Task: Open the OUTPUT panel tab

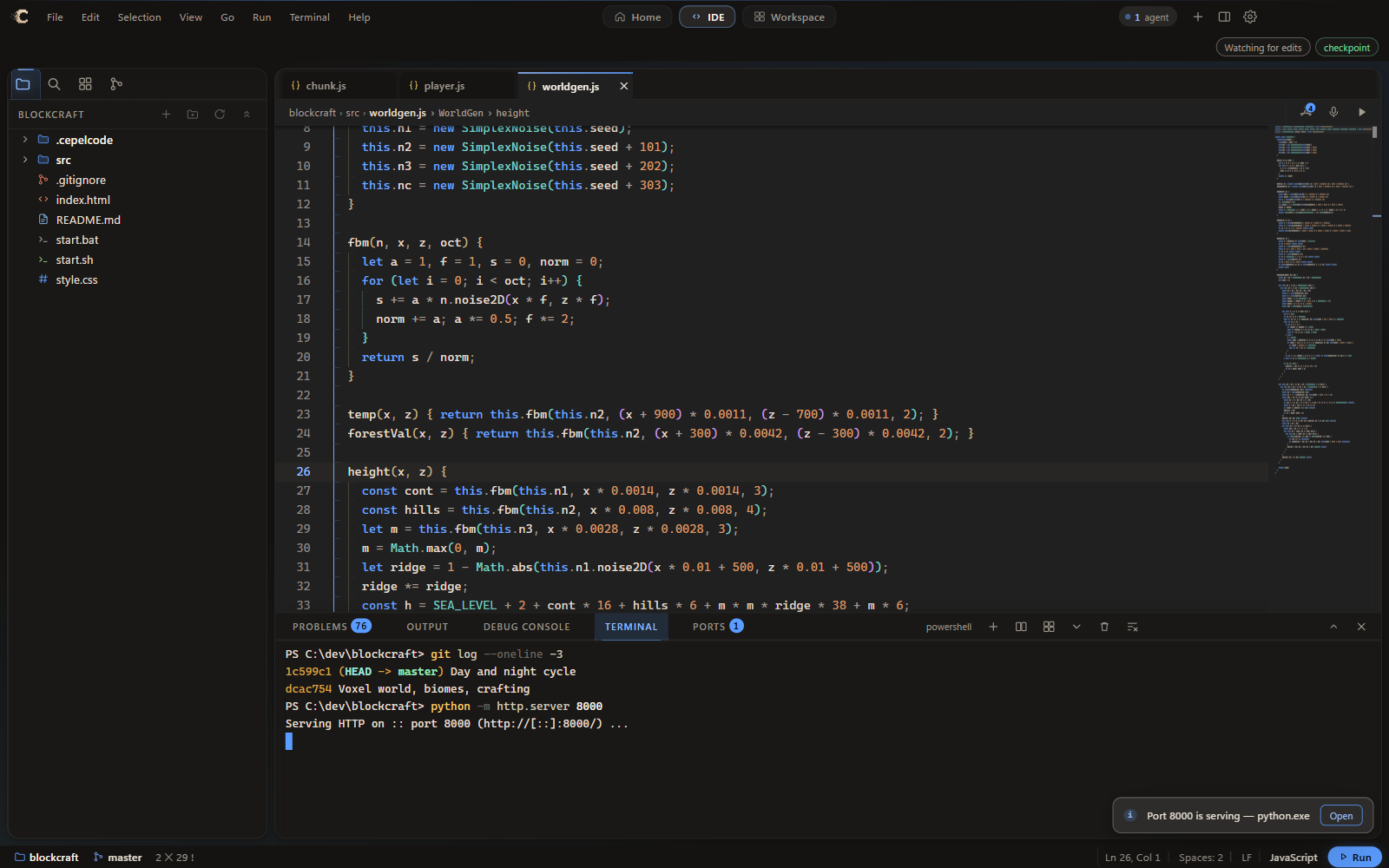Action: click(x=427, y=627)
